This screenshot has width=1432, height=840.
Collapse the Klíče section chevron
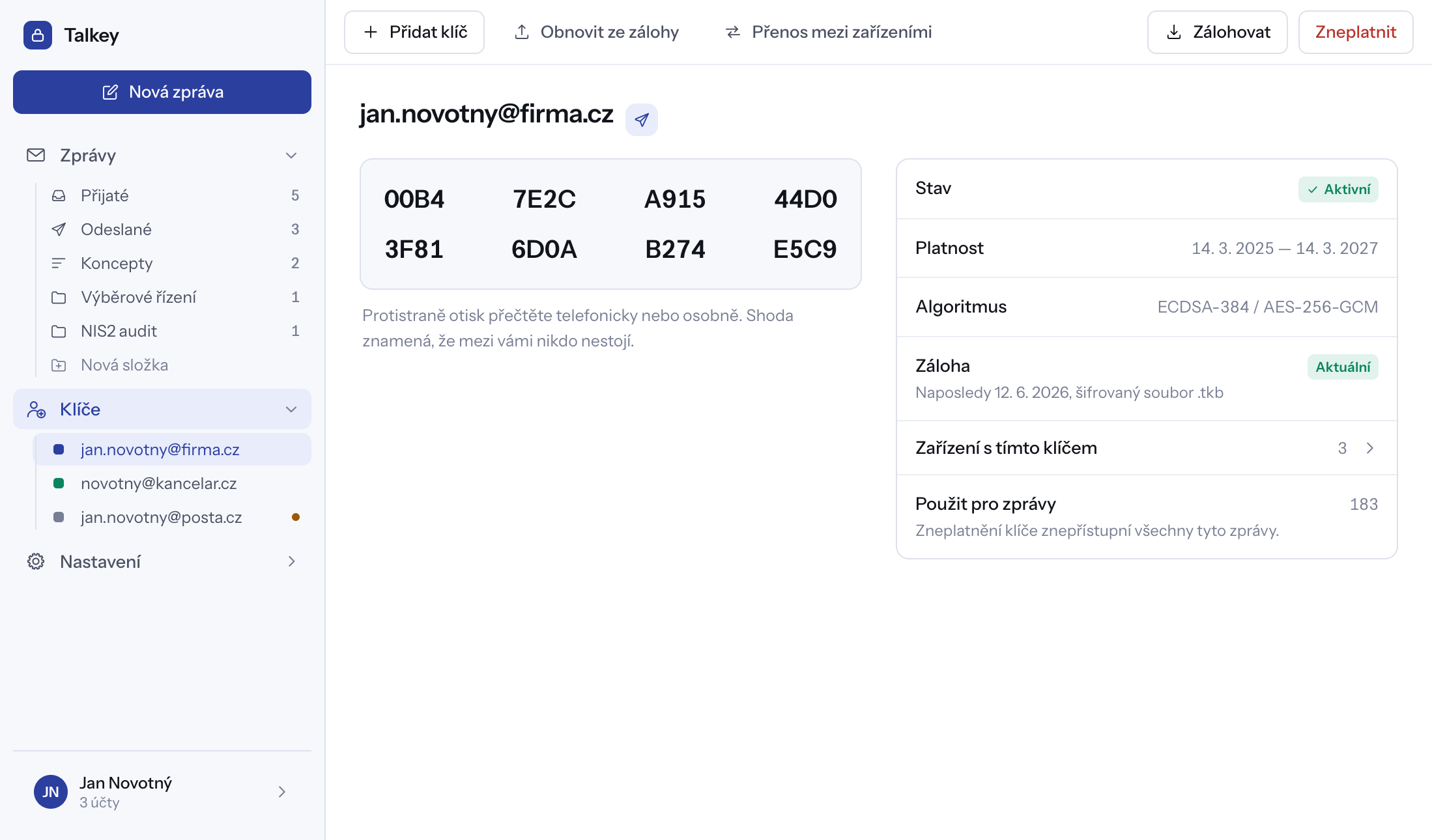(291, 409)
